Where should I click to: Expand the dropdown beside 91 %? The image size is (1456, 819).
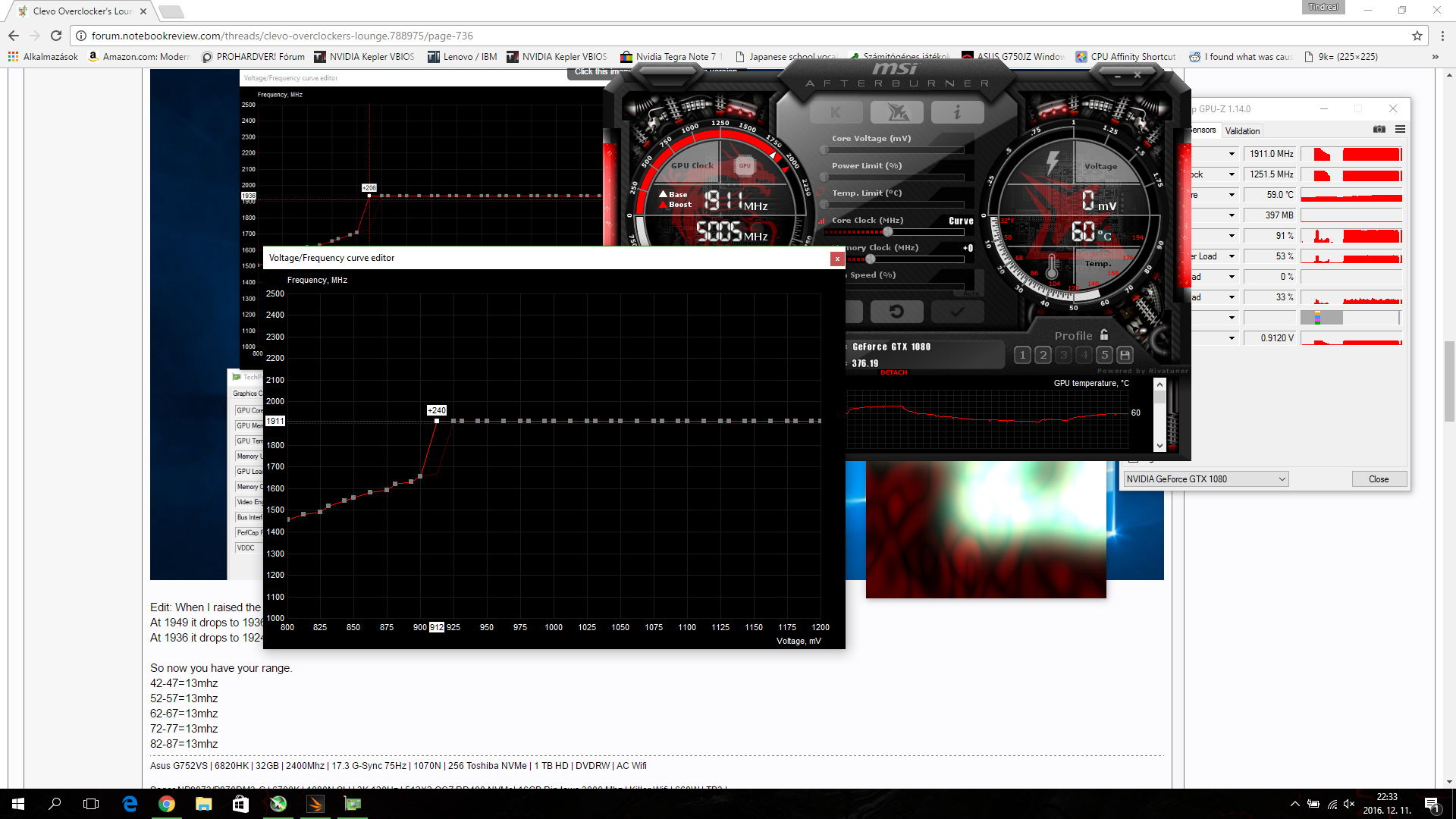click(x=1232, y=236)
